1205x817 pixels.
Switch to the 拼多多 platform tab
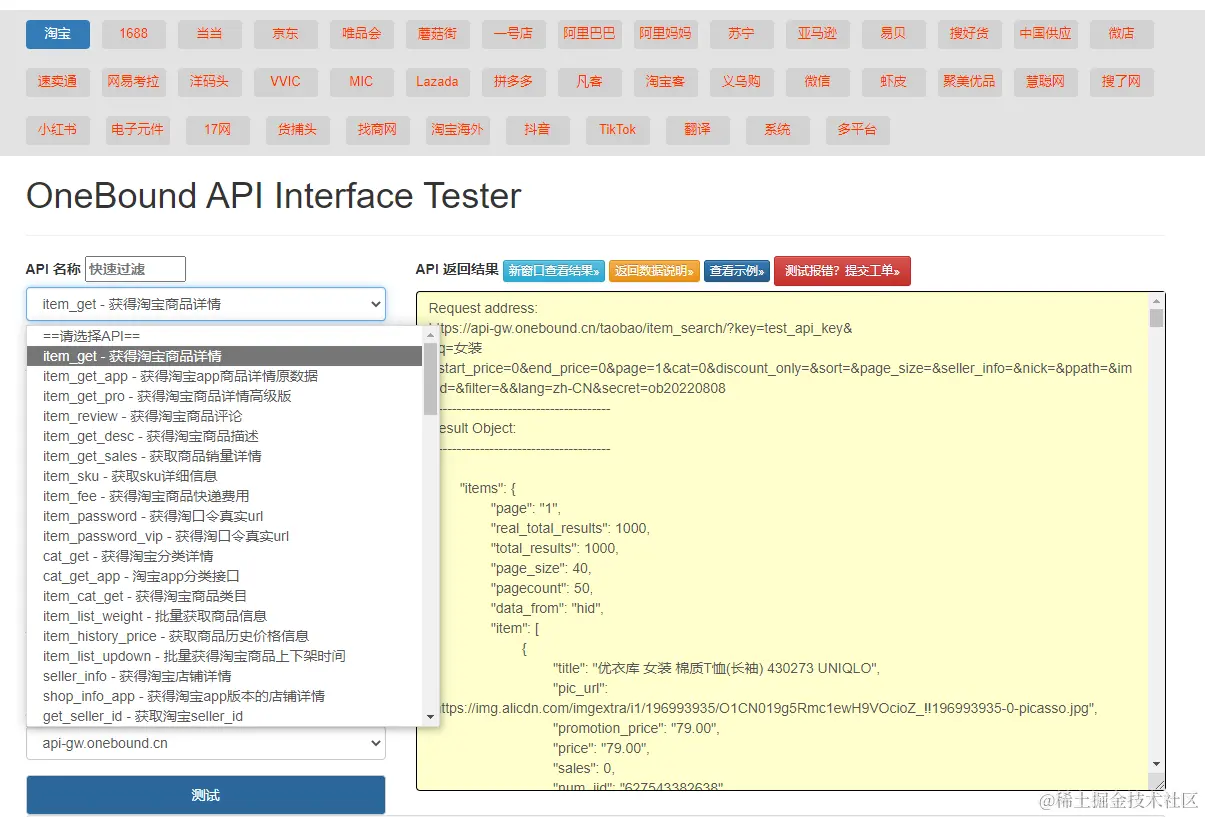(513, 82)
